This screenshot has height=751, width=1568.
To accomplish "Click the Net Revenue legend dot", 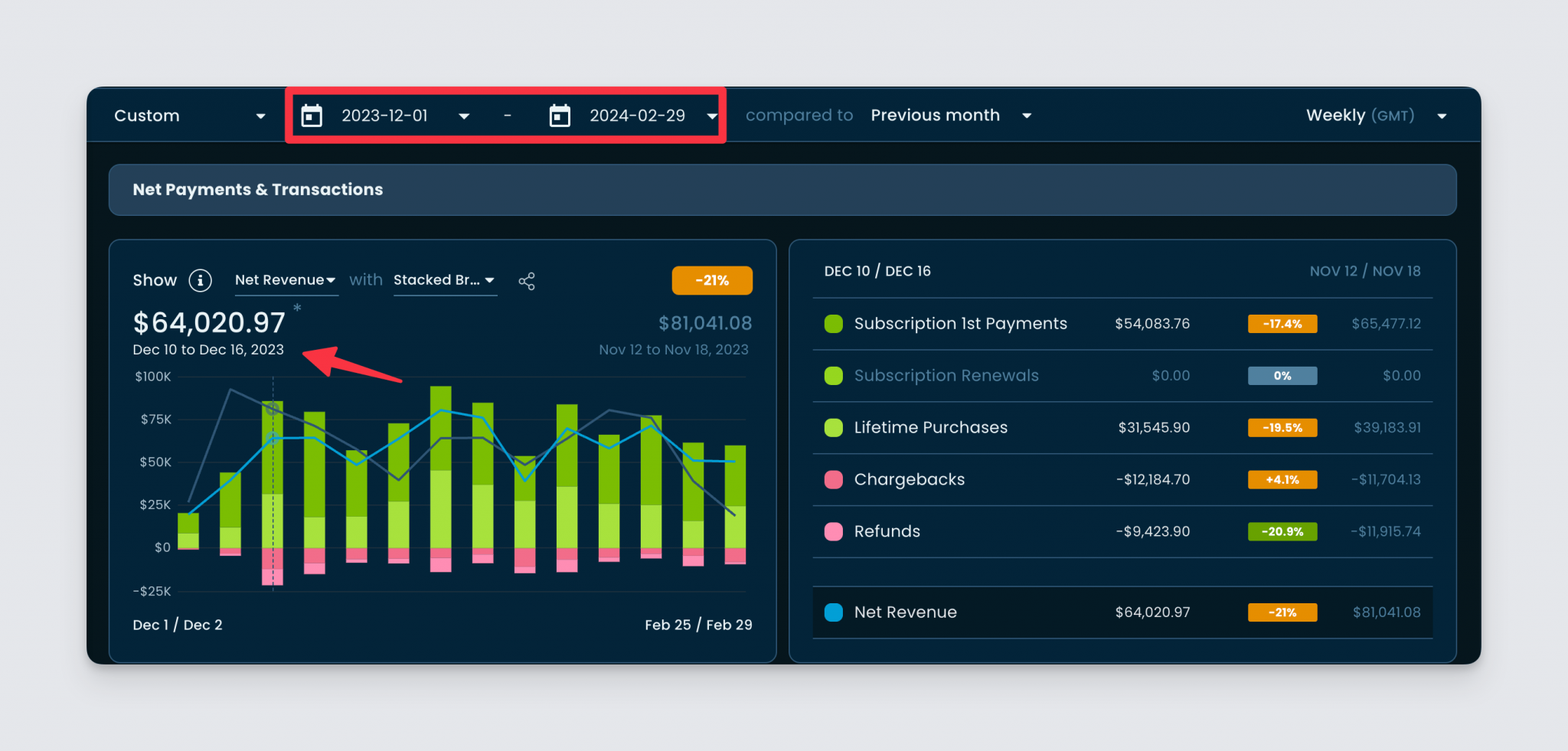I will (x=833, y=612).
